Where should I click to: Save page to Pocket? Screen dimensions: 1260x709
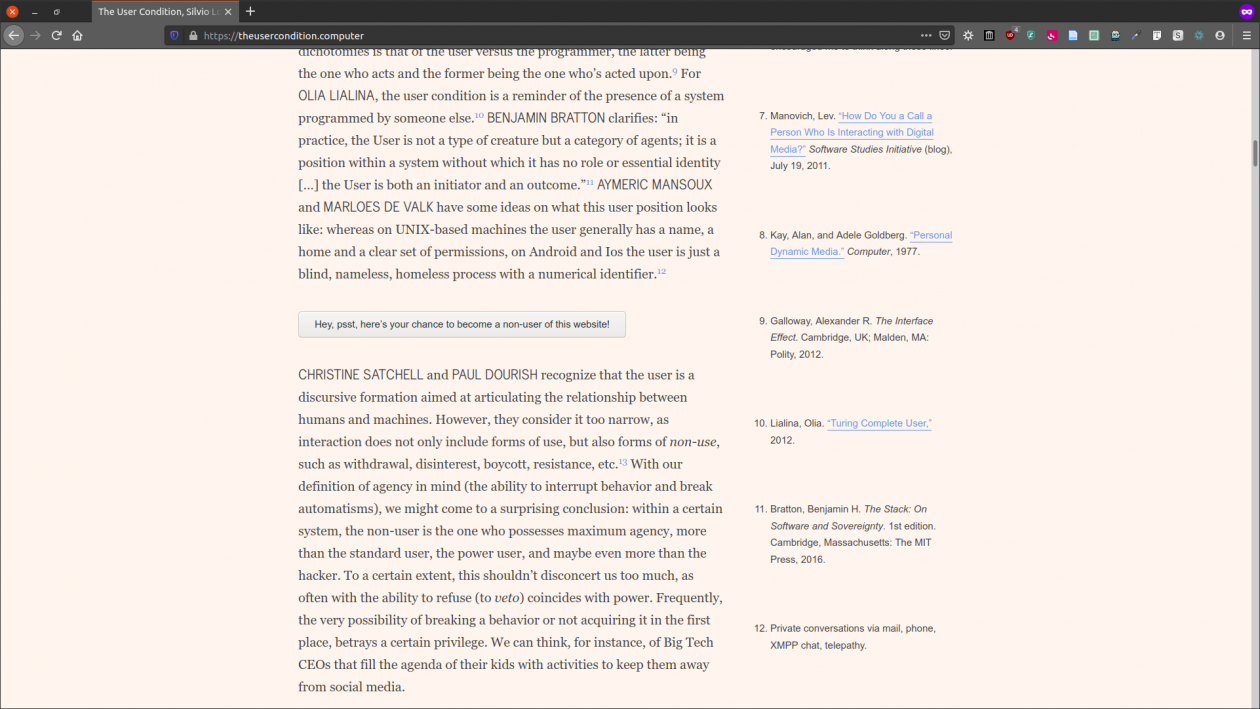(x=944, y=35)
